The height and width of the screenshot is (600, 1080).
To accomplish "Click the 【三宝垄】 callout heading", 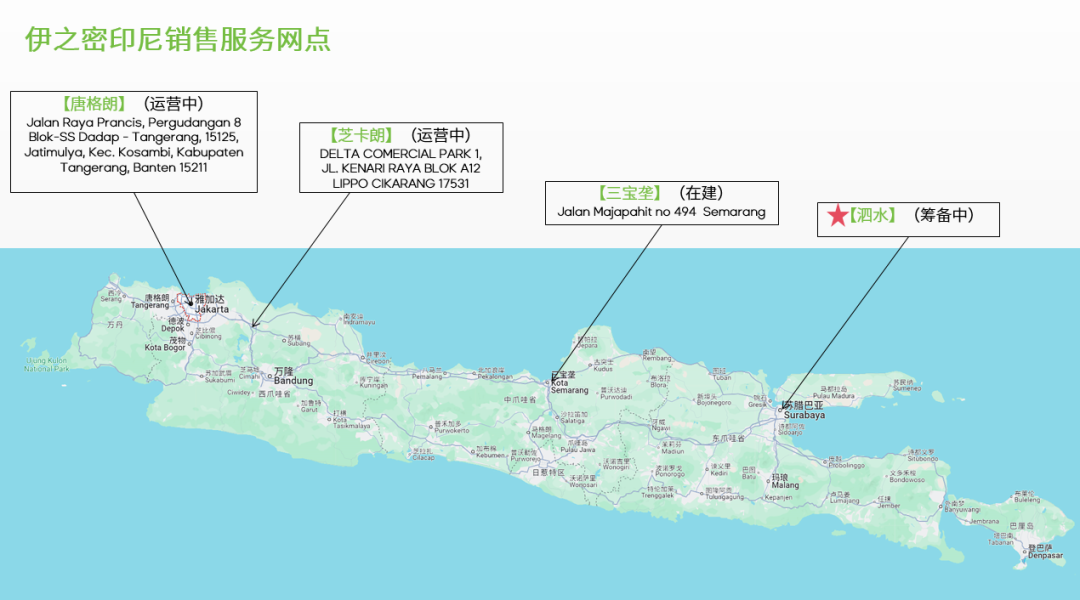I will click(x=629, y=193).
